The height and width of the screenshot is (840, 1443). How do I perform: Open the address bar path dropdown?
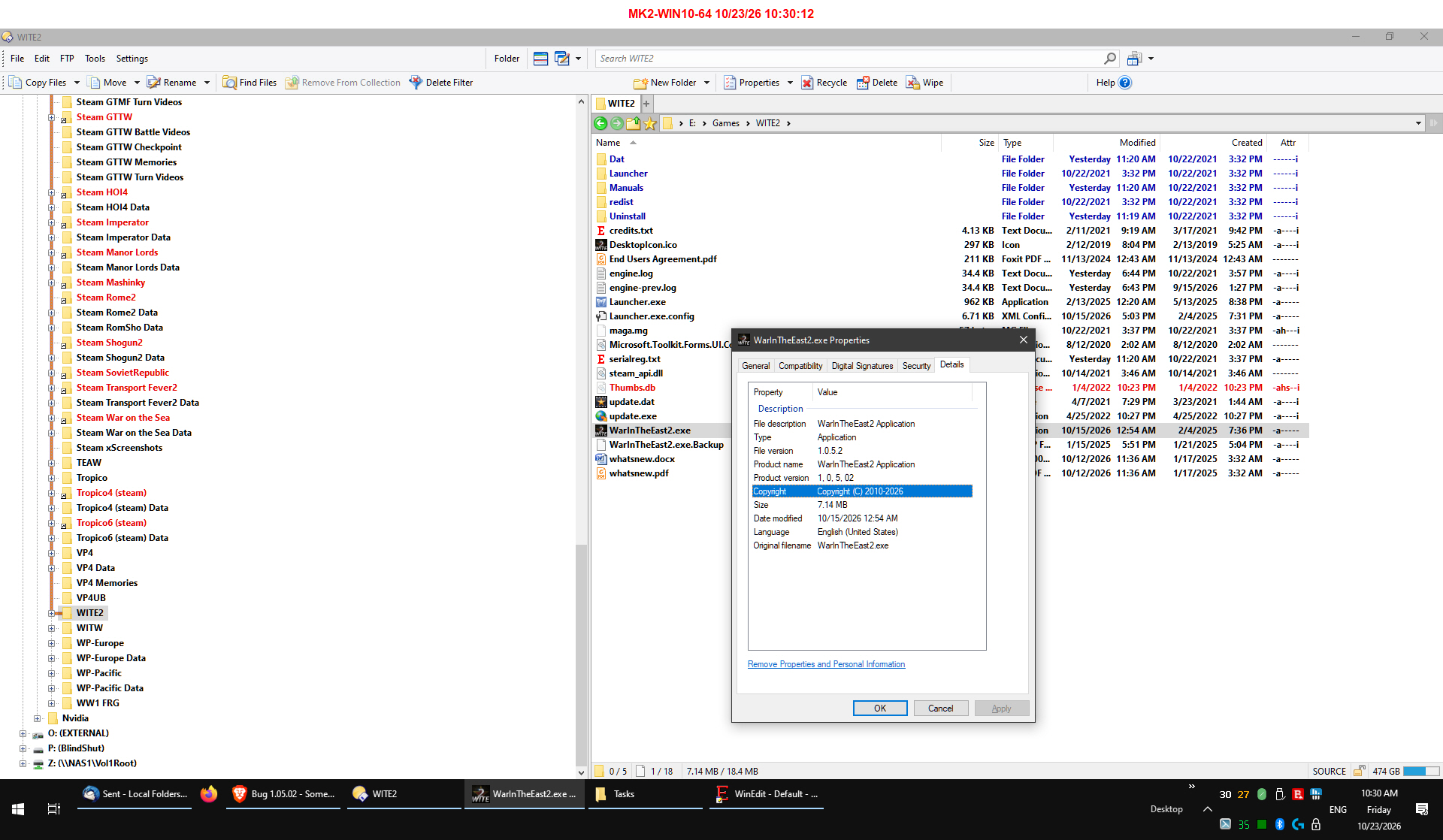(1418, 123)
